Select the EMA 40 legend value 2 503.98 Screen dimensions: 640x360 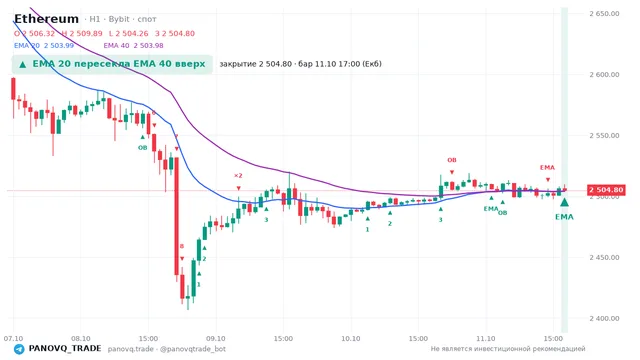pyautogui.click(x=149, y=46)
